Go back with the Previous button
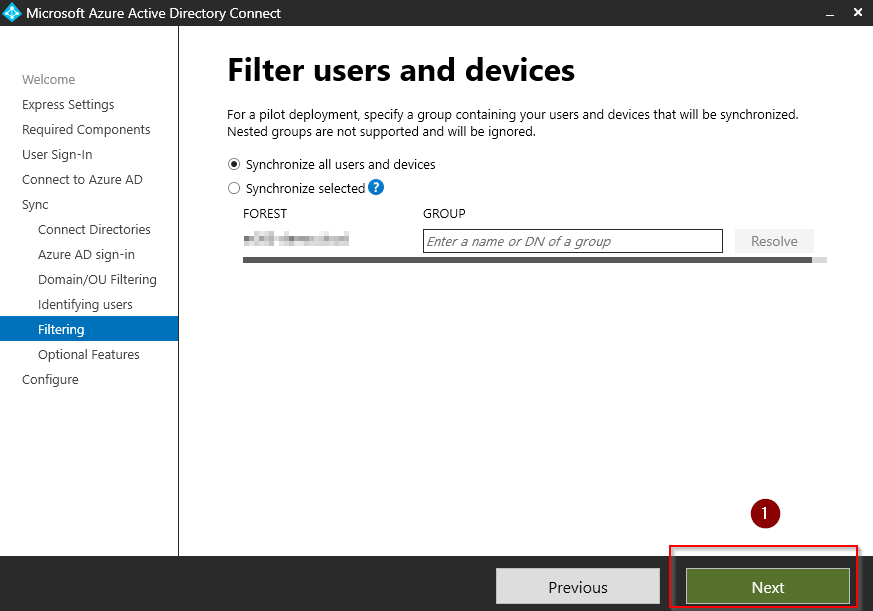The width and height of the screenshot is (873, 611). (x=578, y=586)
